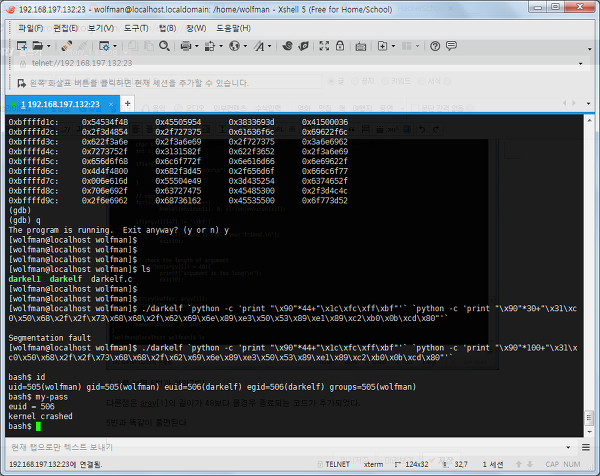
Task: Click the compose bar text input
Action: pos(285,447)
